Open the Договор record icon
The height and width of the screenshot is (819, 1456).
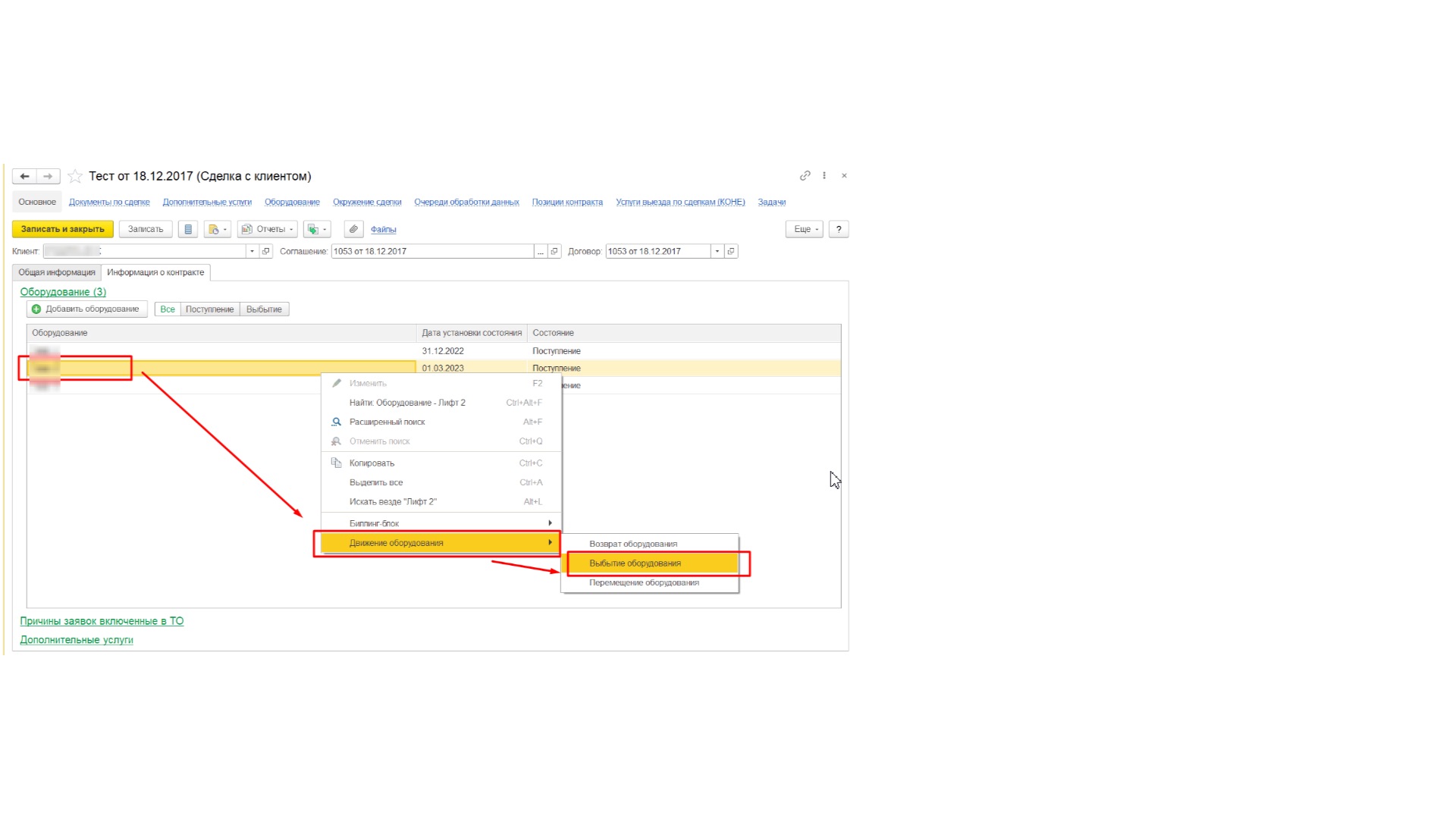point(731,251)
